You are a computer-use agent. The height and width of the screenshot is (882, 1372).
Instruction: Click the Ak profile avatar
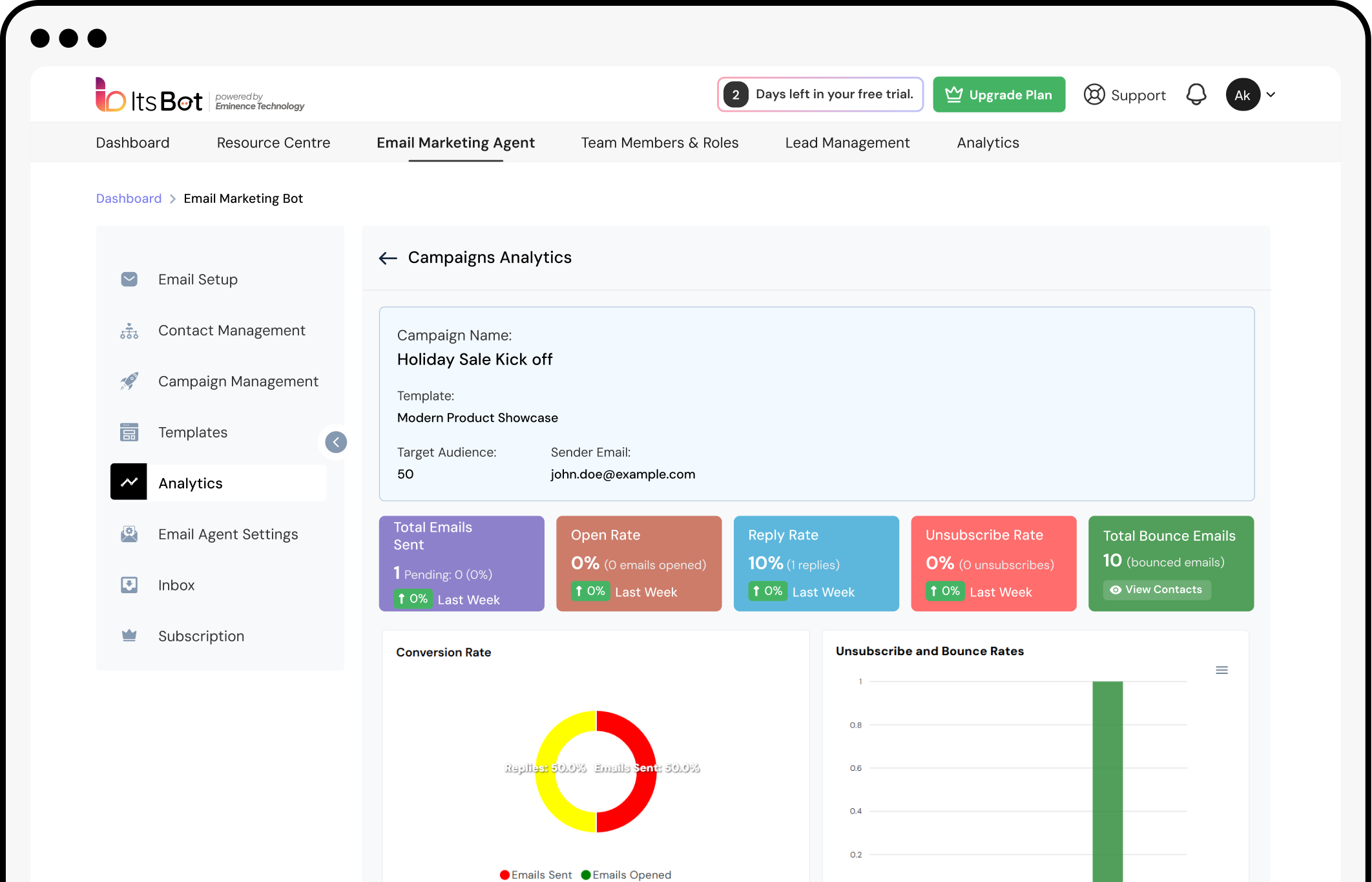[x=1243, y=95]
